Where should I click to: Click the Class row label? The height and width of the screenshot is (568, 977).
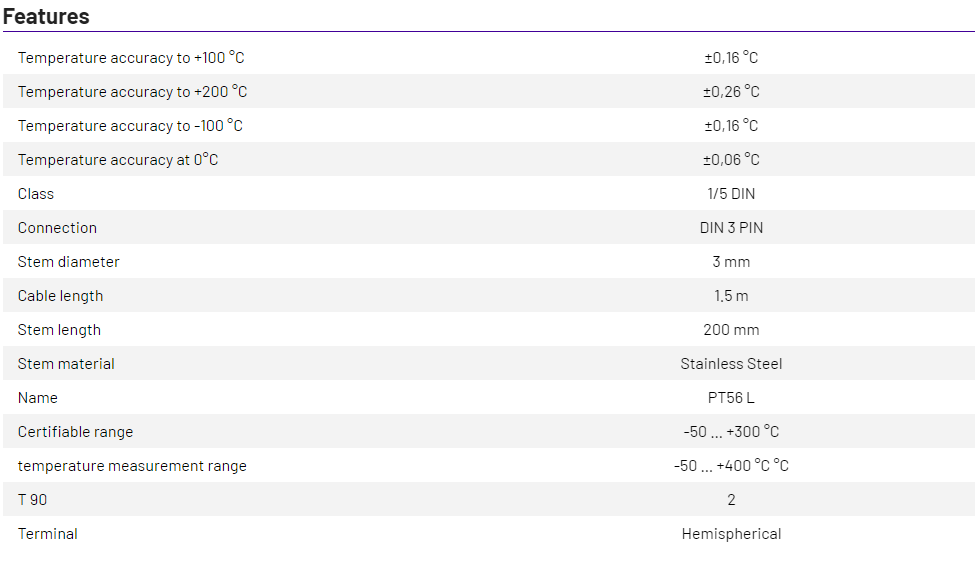coord(36,194)
